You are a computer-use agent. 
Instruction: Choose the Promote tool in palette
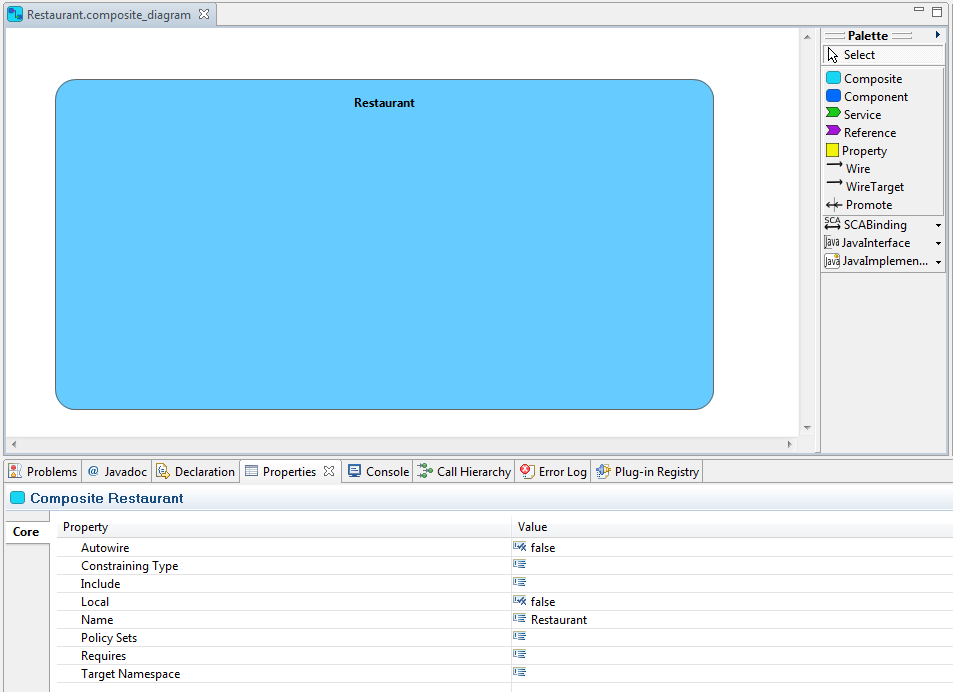pos(859,205)
